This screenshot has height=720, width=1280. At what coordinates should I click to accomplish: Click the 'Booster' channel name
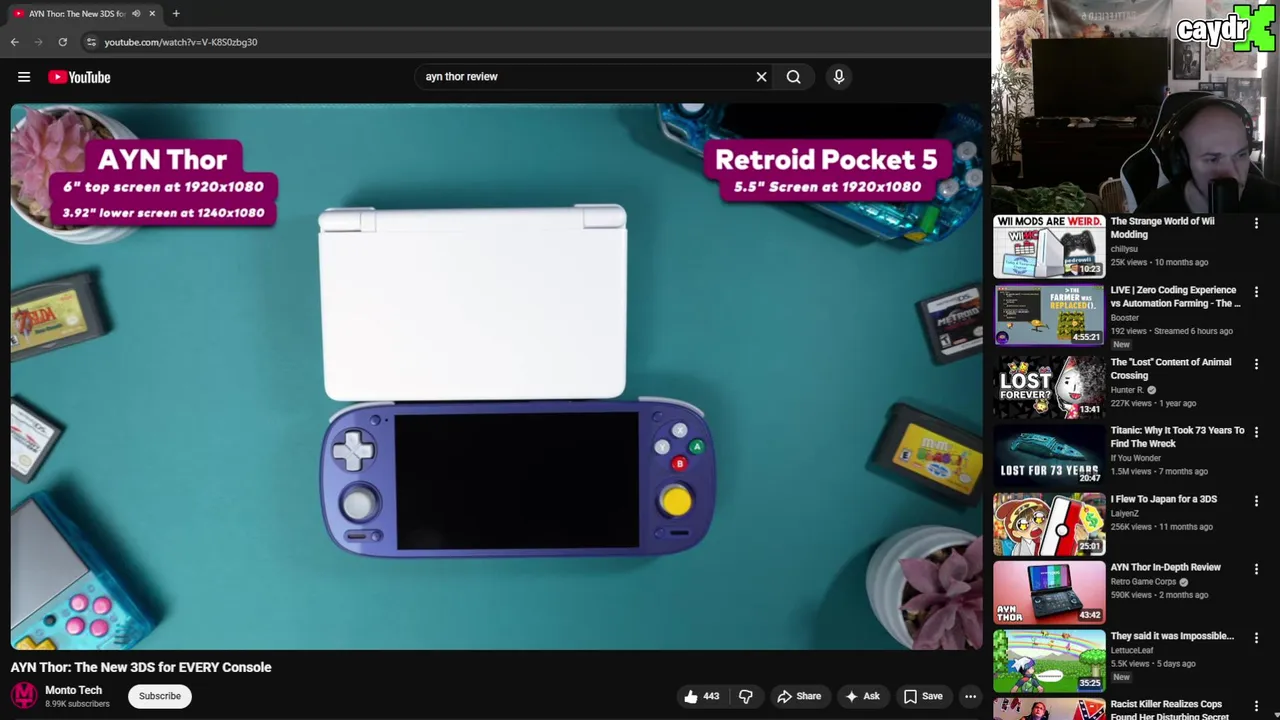click(1124, 318)
